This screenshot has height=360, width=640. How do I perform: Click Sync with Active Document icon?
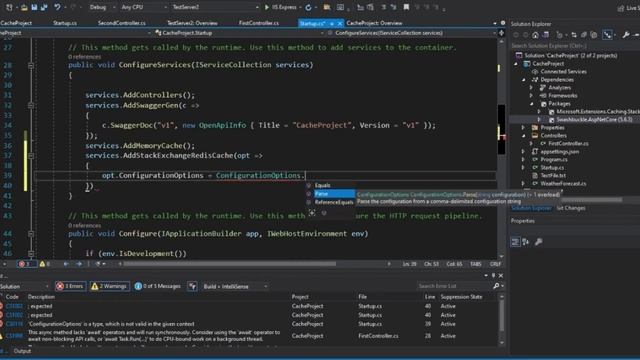coord(574,35)
